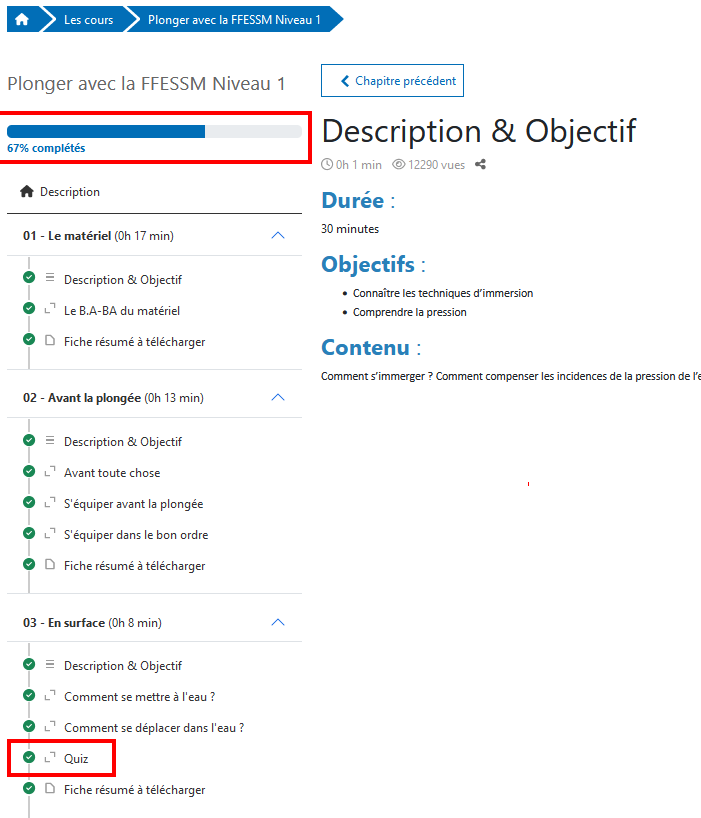The image size is (701, 818).
Task: Click the house icon beside Description in the sidebar
Action: pos(27,191)
